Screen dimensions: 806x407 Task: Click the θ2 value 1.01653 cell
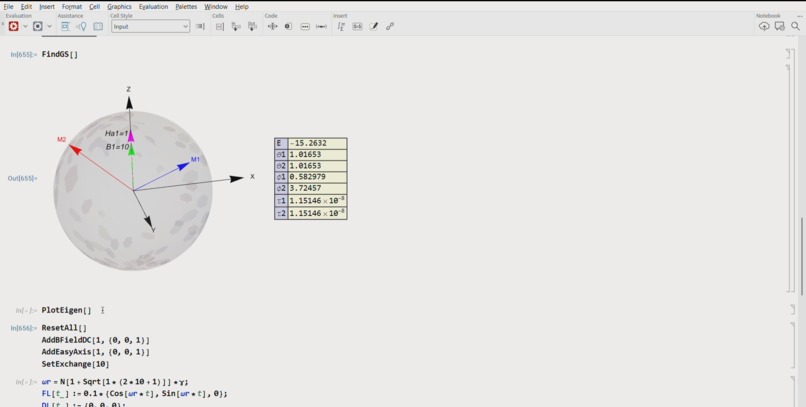pos(317,166)
